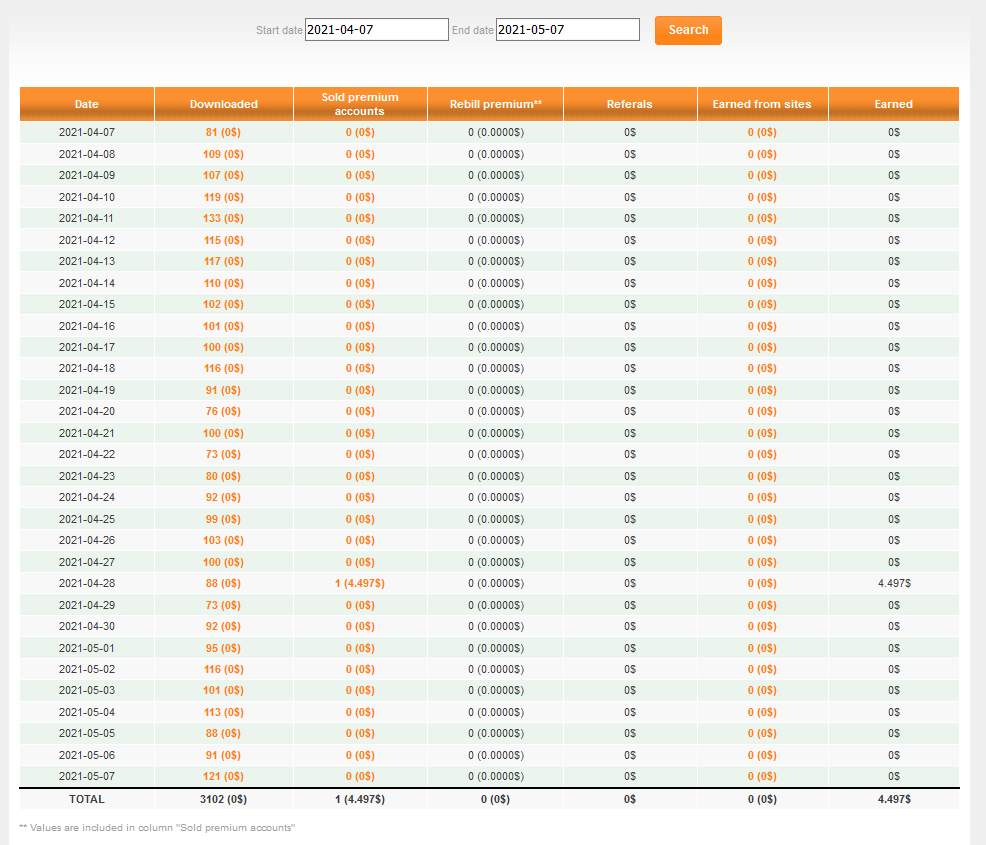The width and height of the screenshot is (986, 845).
Task: Select the Earned from sites column header
Action: tap(762, 104)
